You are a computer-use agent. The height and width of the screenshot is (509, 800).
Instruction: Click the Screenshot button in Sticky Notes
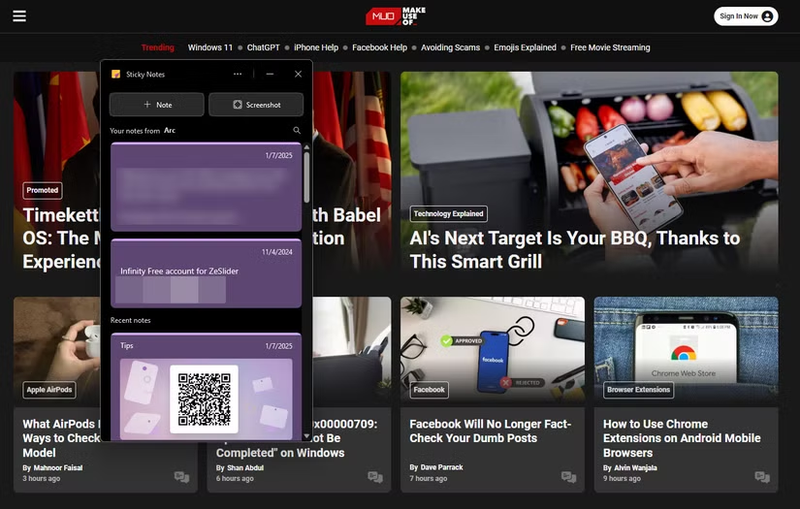(257, 104)
